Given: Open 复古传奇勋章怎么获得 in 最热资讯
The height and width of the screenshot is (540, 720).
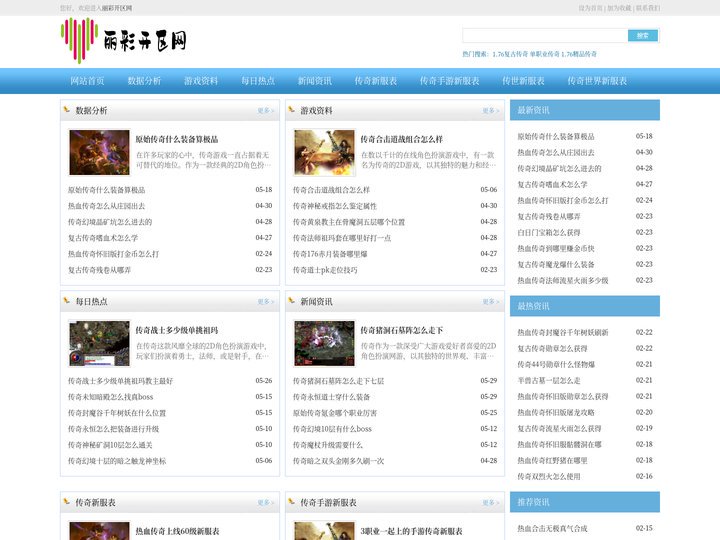Looking at the screenshot, I should (x=552, y=349).
